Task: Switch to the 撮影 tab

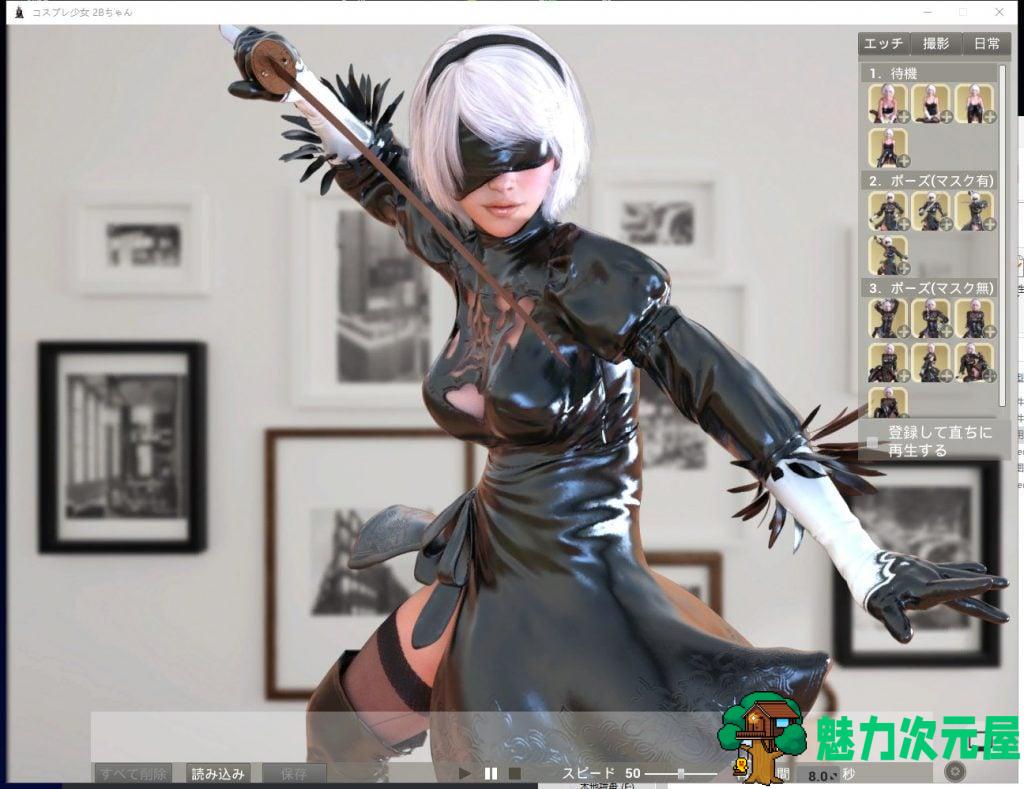Action: tap(936, 43)
